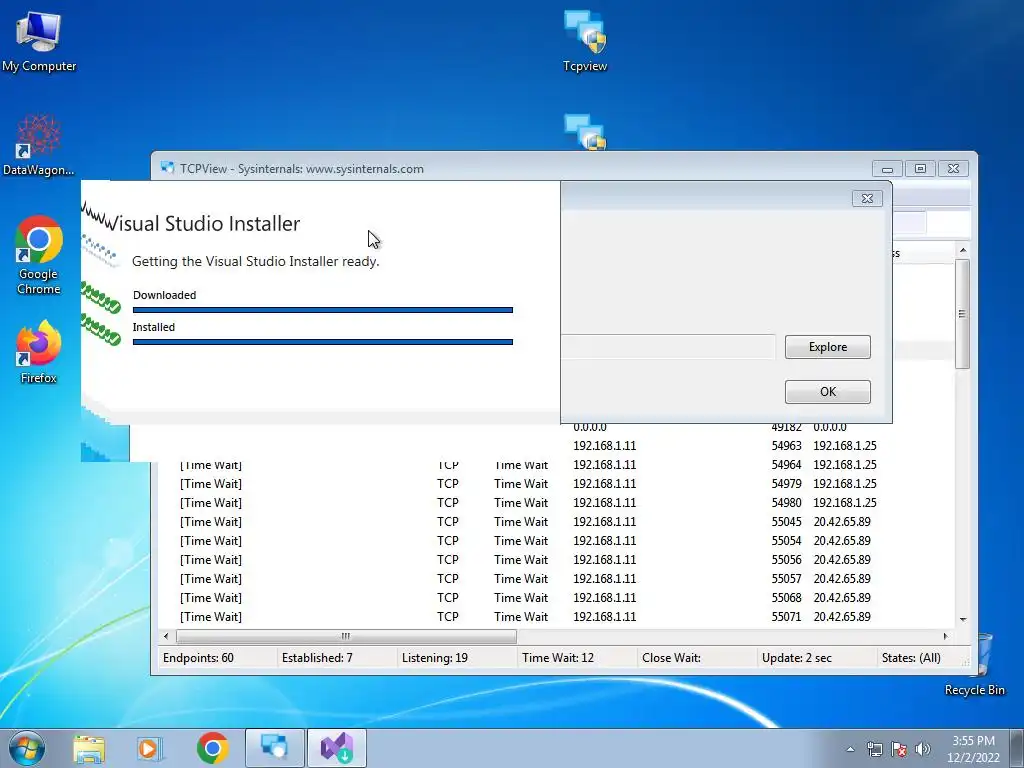This screenshot has width=1024, height=768.
Task: Click Visual Studio Installer heading
Action: click(202, 223)
